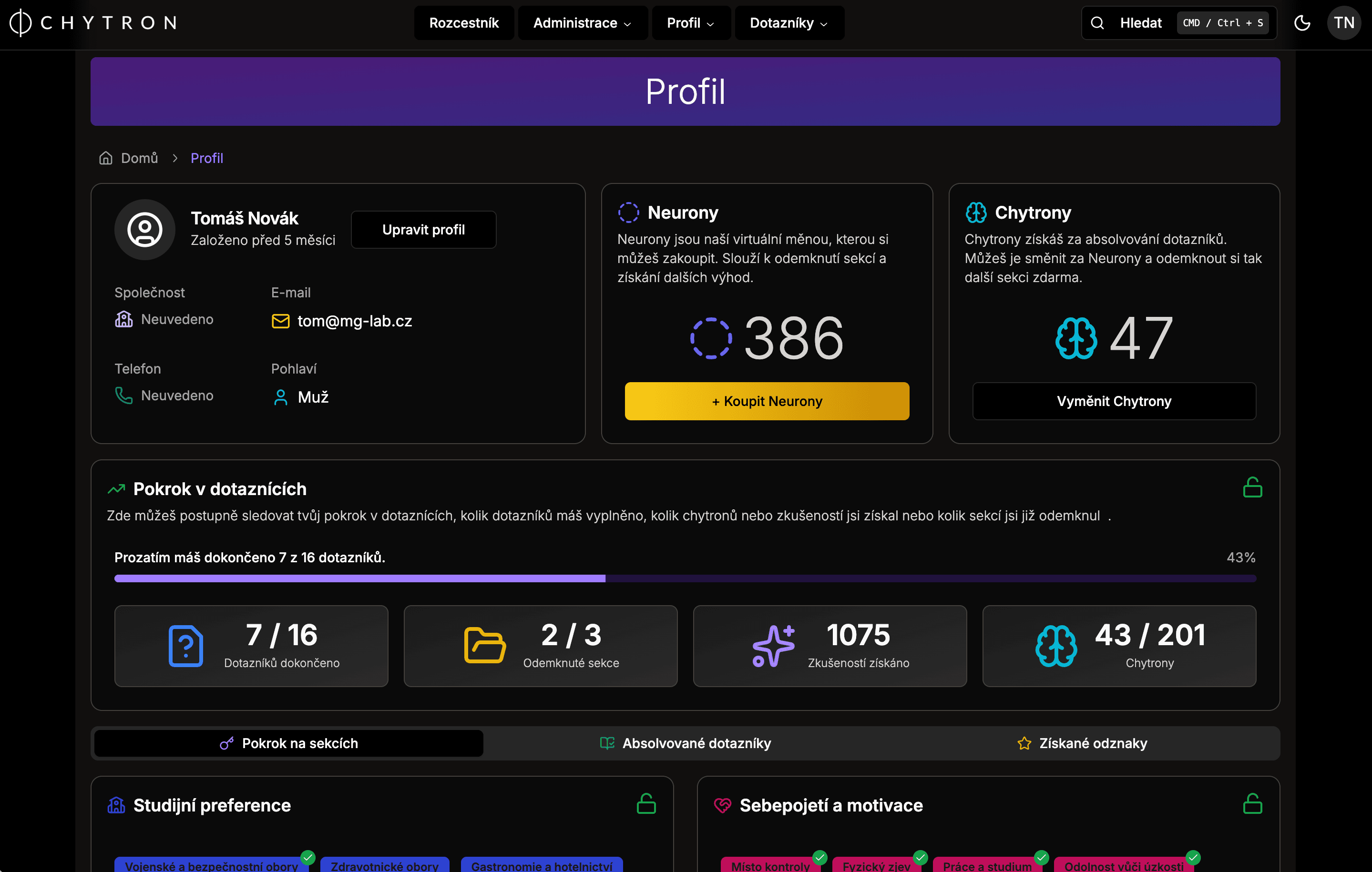Switch to Absolvované dotazníky tab
1372x872 pixels.
[685, 743]
